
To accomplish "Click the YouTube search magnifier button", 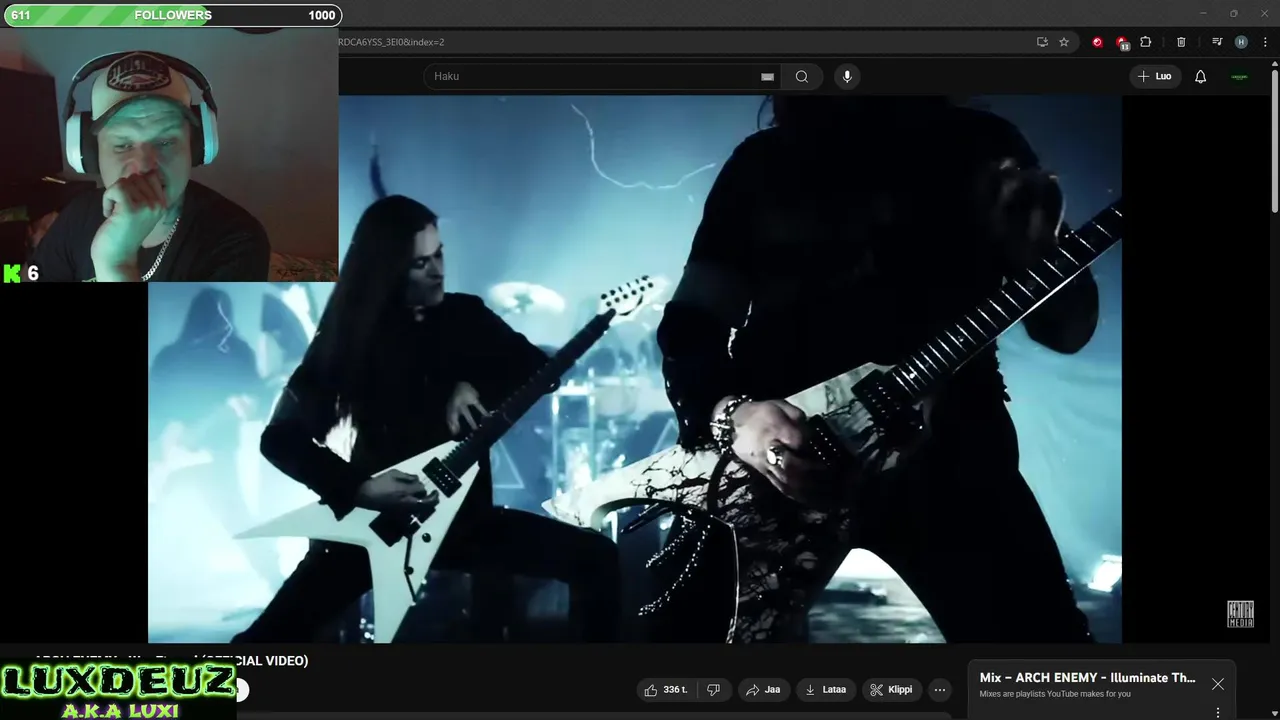I will coord(802,77).
